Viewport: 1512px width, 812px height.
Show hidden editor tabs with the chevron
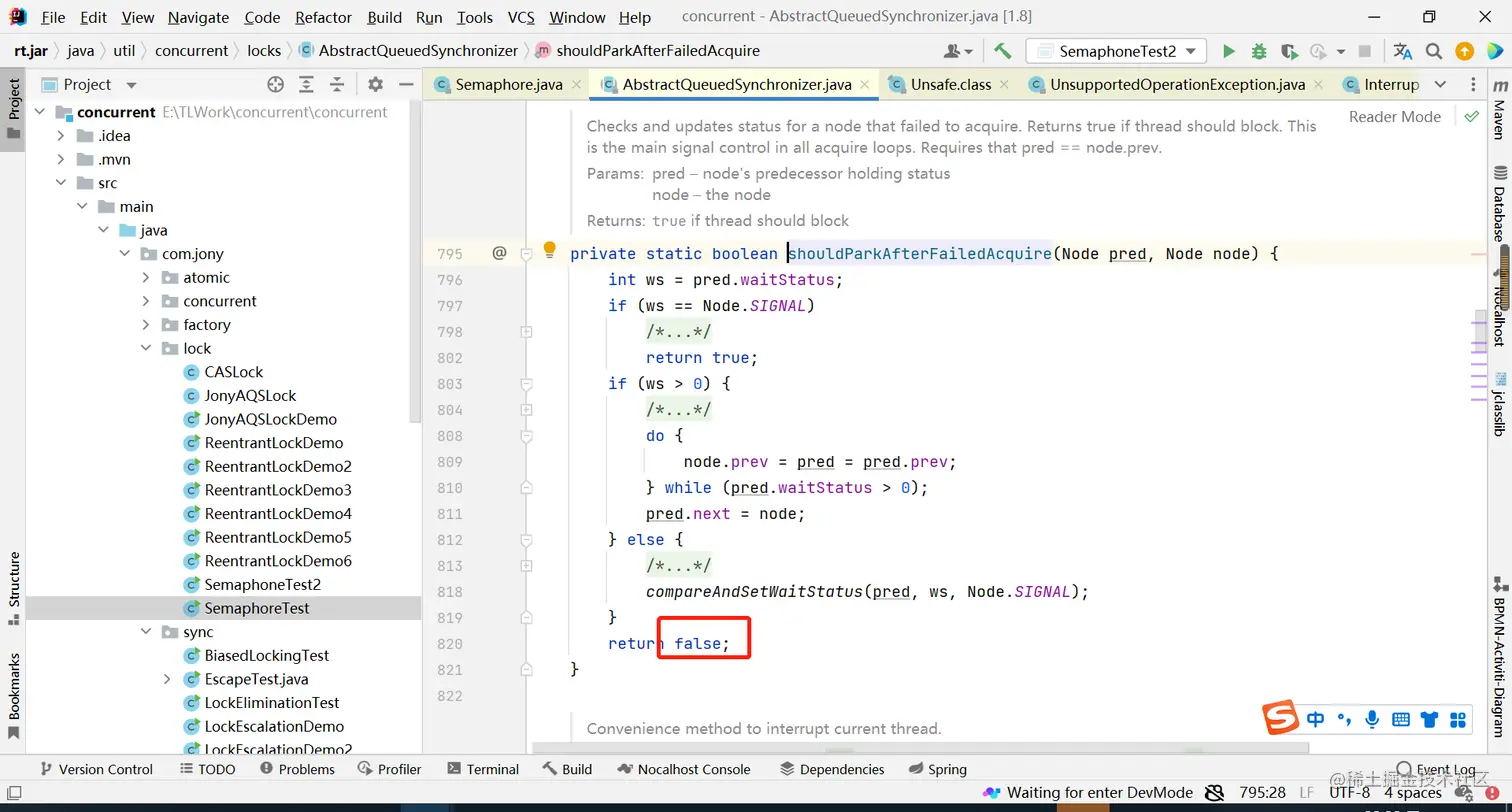[1440, 85]
